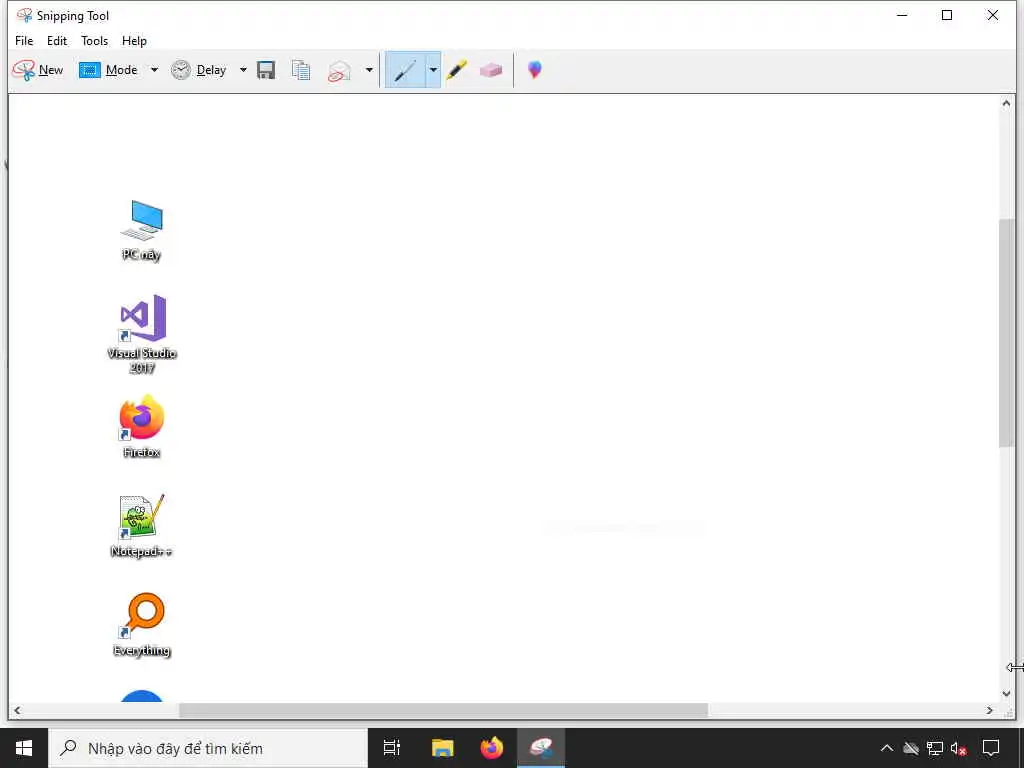Open File Explorer from taskbar

point(443,748)
